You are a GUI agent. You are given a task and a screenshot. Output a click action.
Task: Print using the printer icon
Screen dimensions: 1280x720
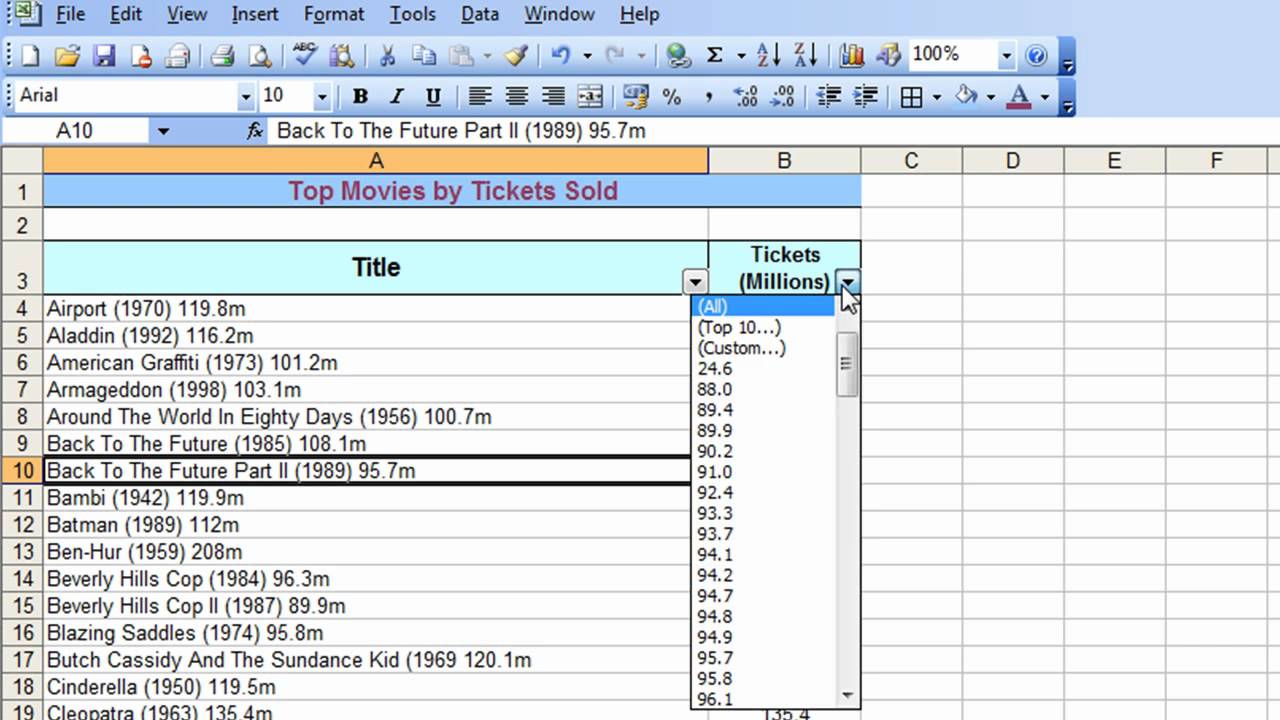pyautogui.click(x=222, y=56)
